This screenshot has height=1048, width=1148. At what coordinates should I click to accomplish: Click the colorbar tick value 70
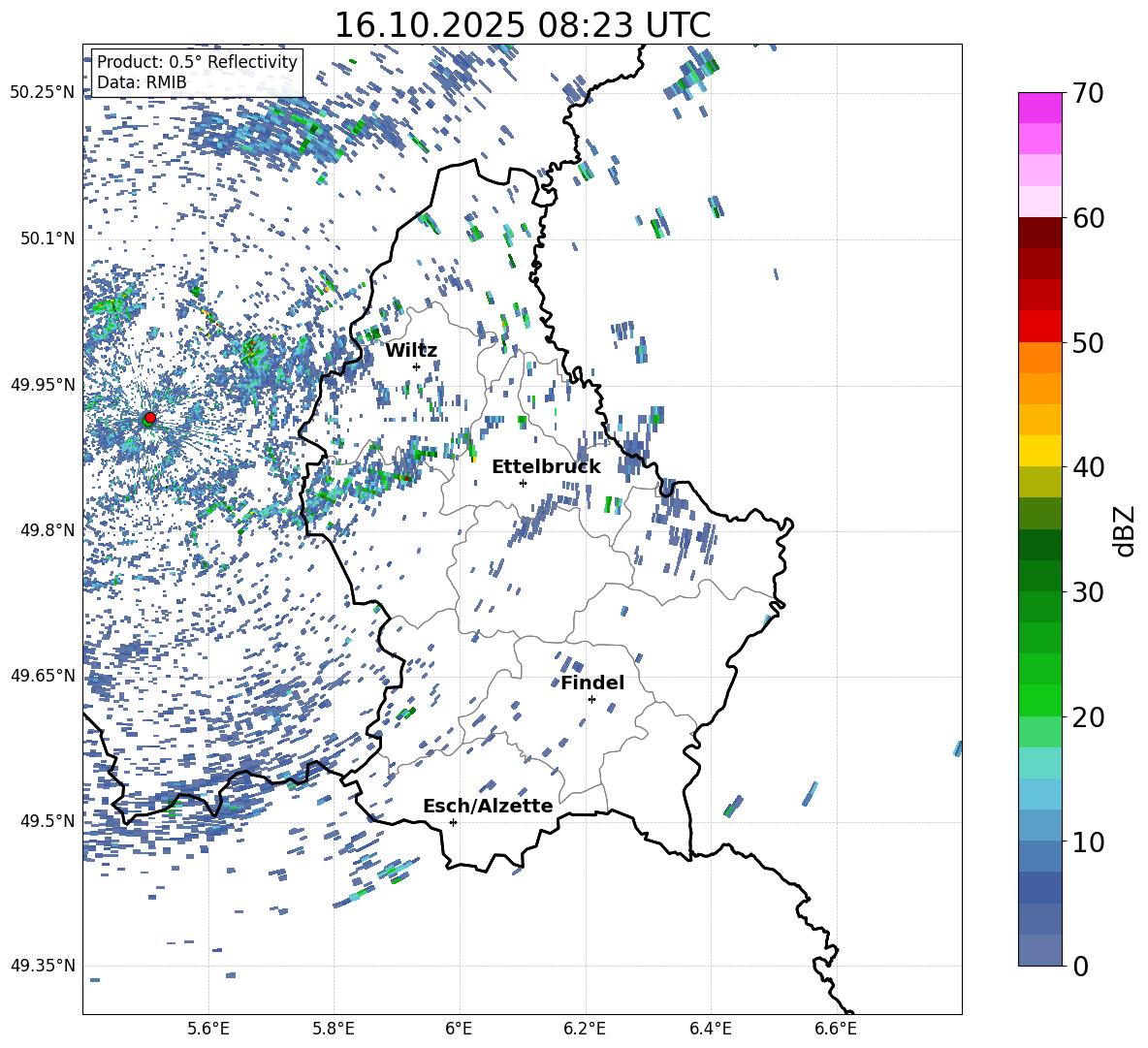click(1089, 93)
